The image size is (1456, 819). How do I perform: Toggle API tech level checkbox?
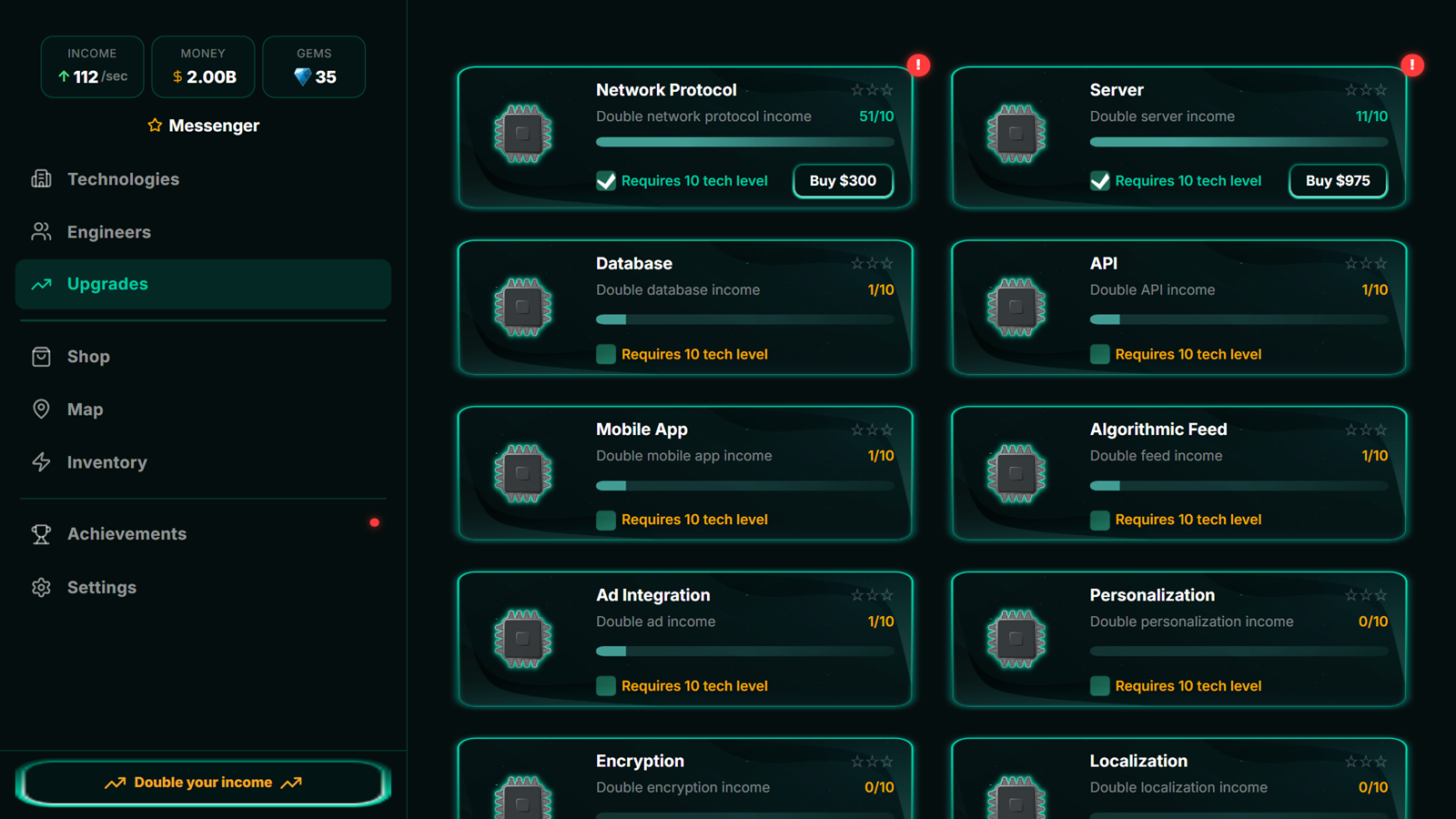click(1100, 354)
